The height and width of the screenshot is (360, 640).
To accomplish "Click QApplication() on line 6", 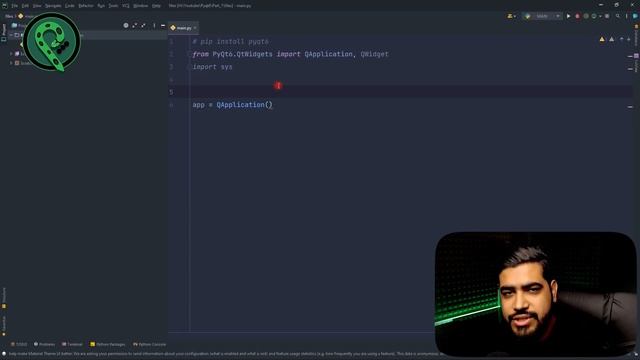I will (244, 105).
